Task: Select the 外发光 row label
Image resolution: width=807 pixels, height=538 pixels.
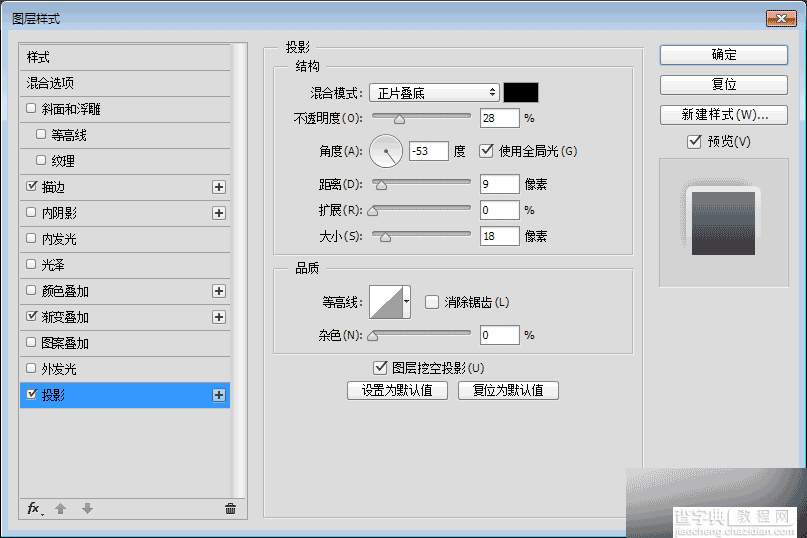Action: coord(59,369)
